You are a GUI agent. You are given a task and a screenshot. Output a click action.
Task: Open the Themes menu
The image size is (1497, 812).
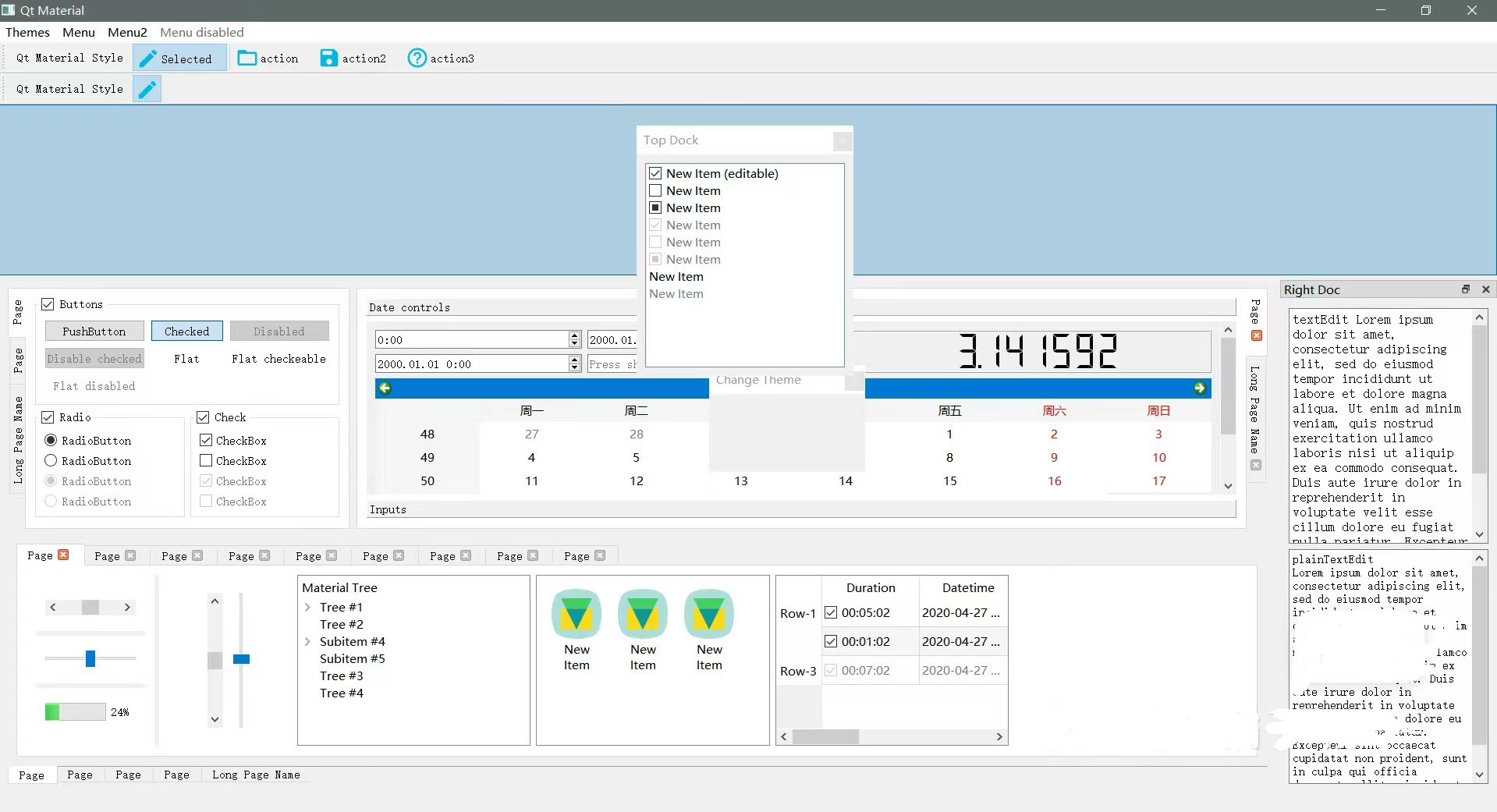(x=28, y=32)
